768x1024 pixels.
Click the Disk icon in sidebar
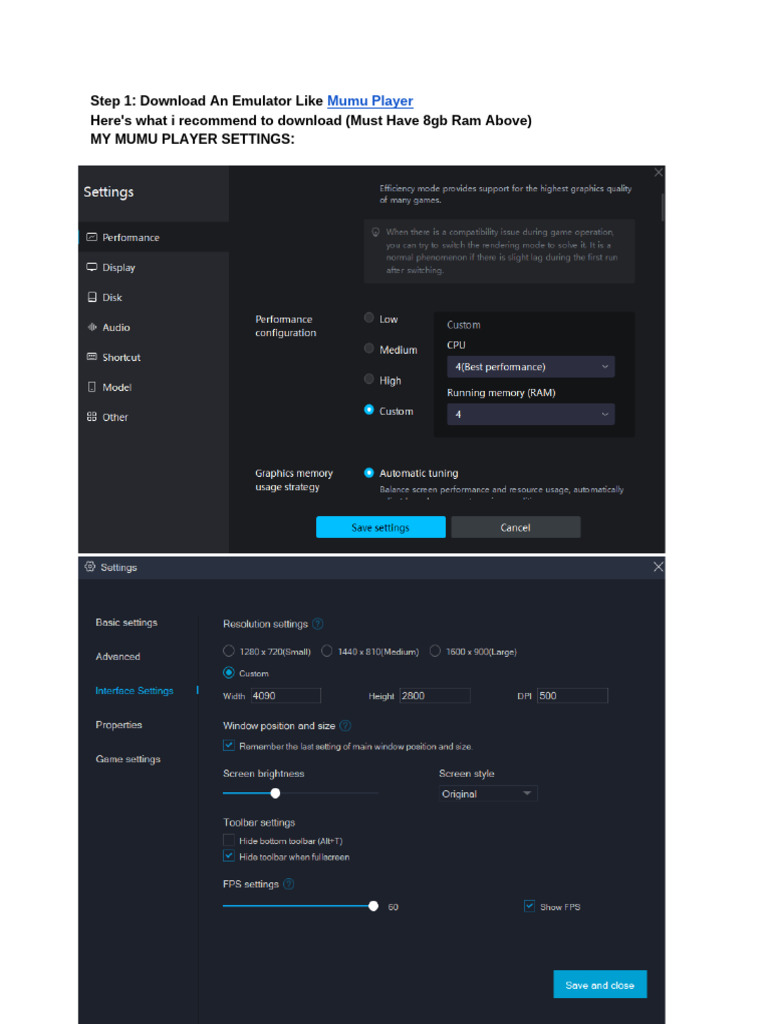point(92,297)
